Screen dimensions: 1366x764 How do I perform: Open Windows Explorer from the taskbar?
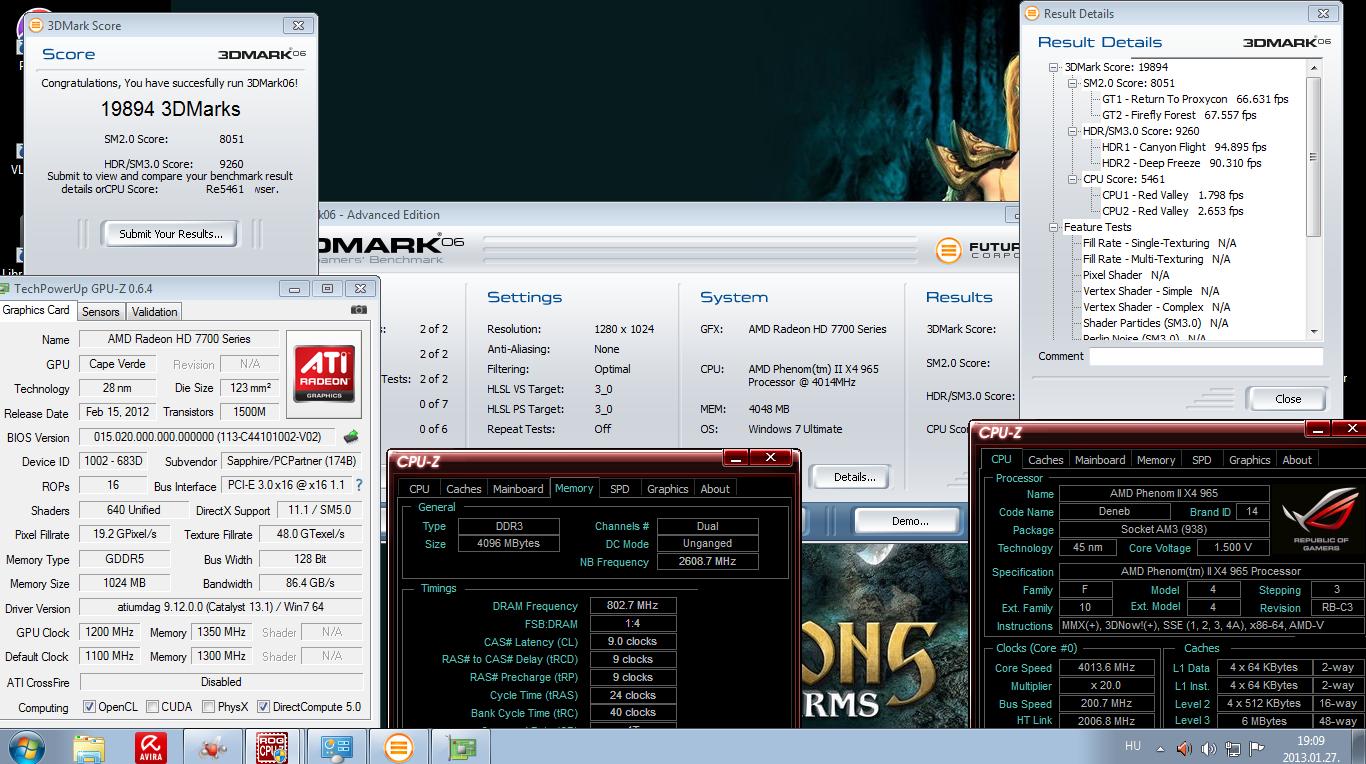[89, 747]
